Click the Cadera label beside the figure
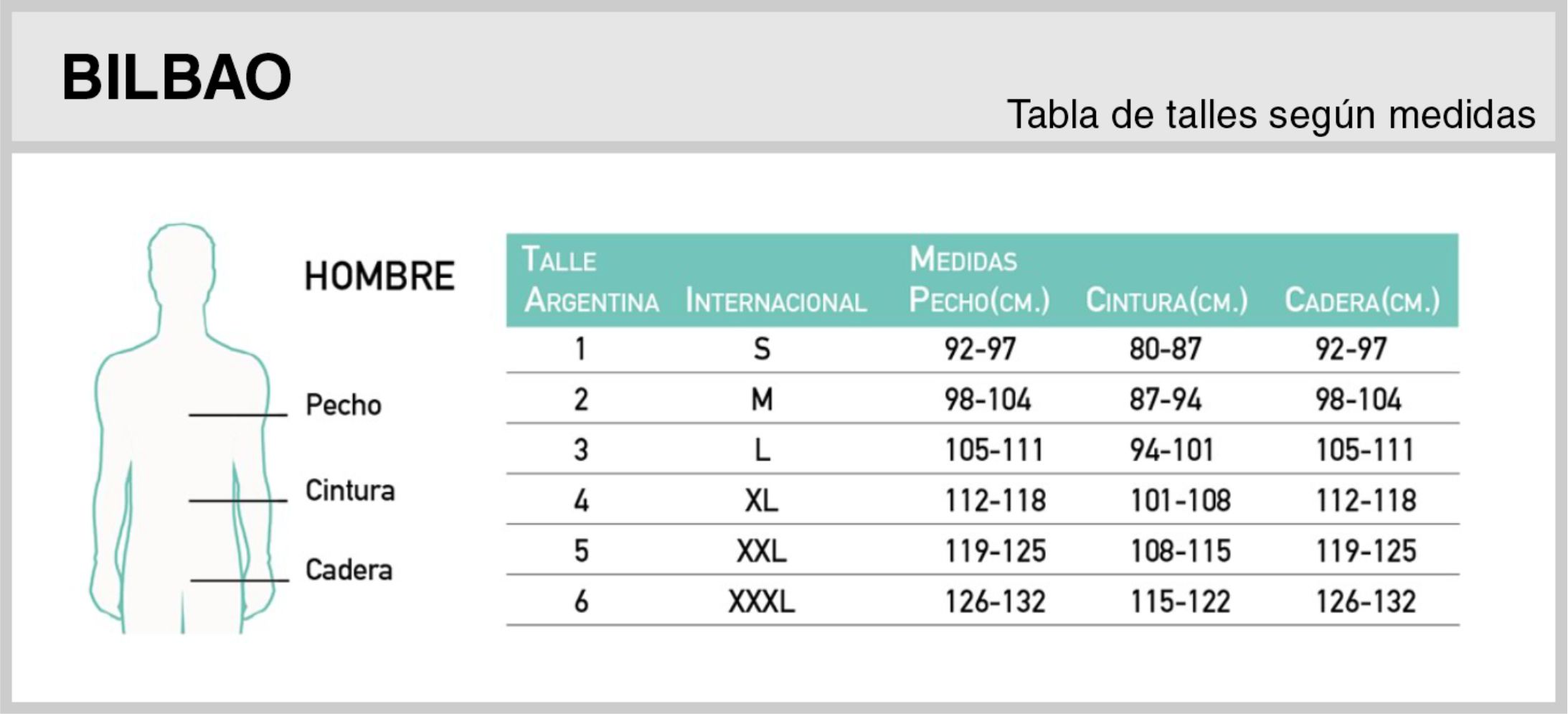This screenshot has width=1568, height=714. pos(349,570)
